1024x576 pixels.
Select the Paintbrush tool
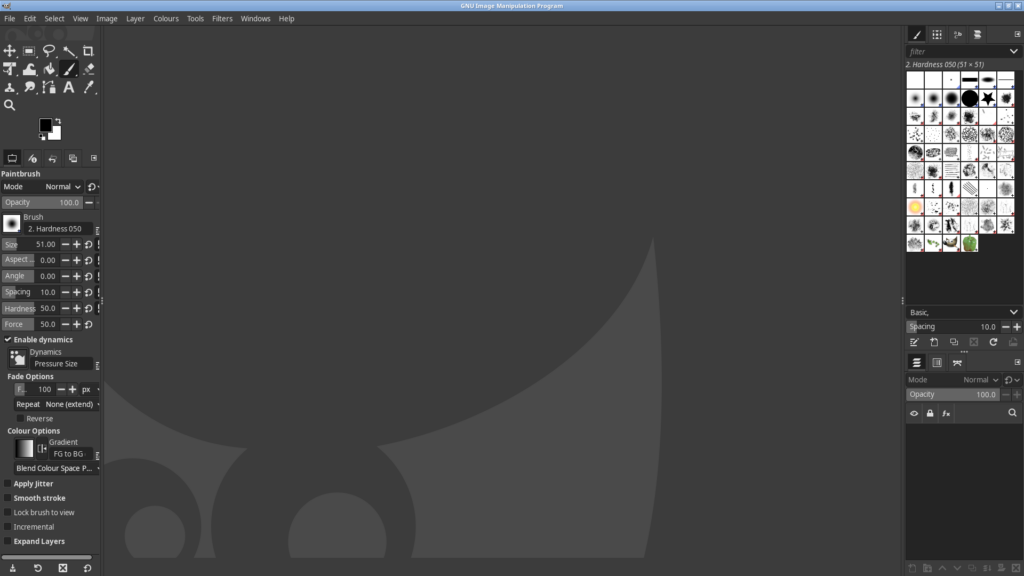pyautogui.click(x=69, y=69)
